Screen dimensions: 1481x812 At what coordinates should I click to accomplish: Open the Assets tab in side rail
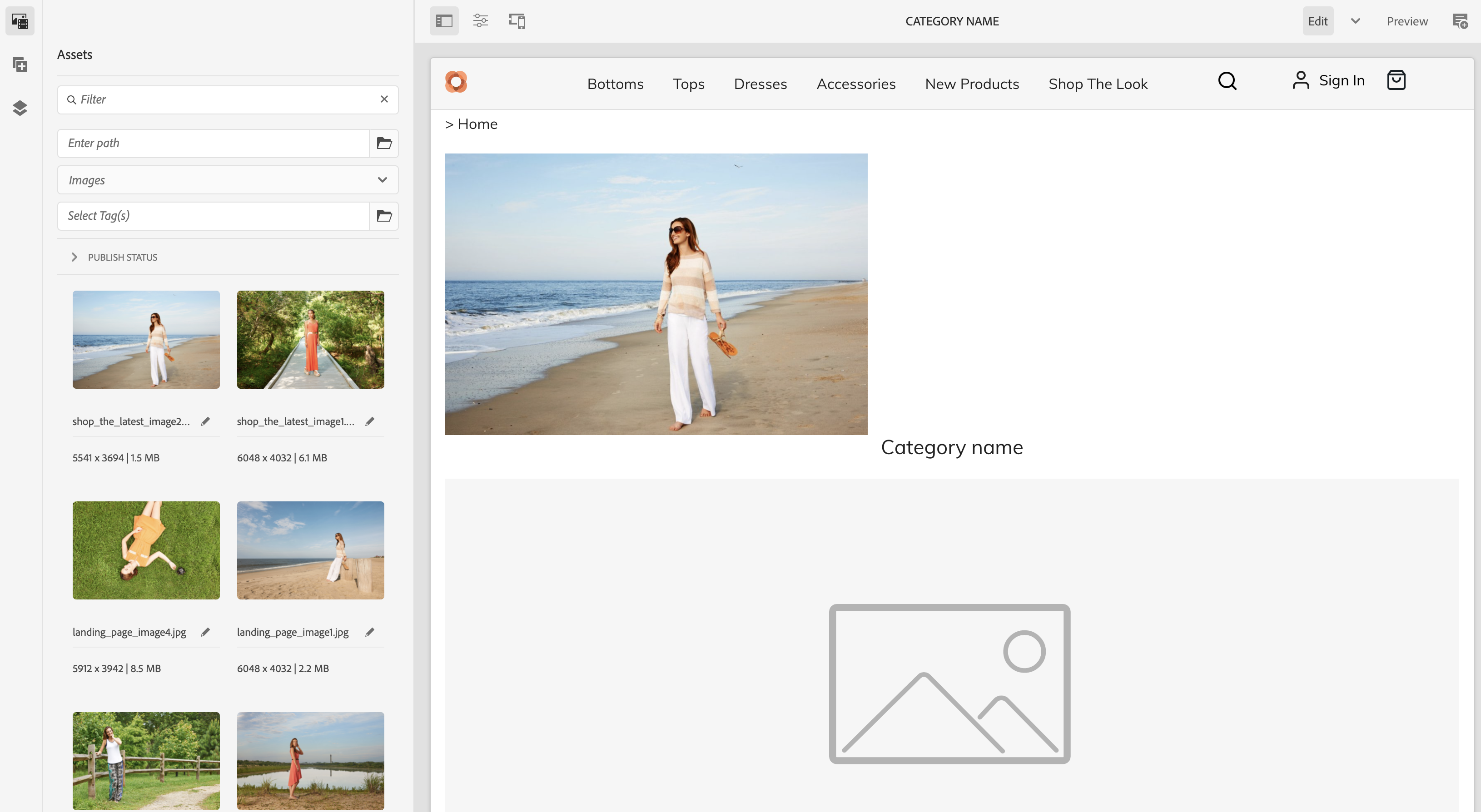pos(20,21)
